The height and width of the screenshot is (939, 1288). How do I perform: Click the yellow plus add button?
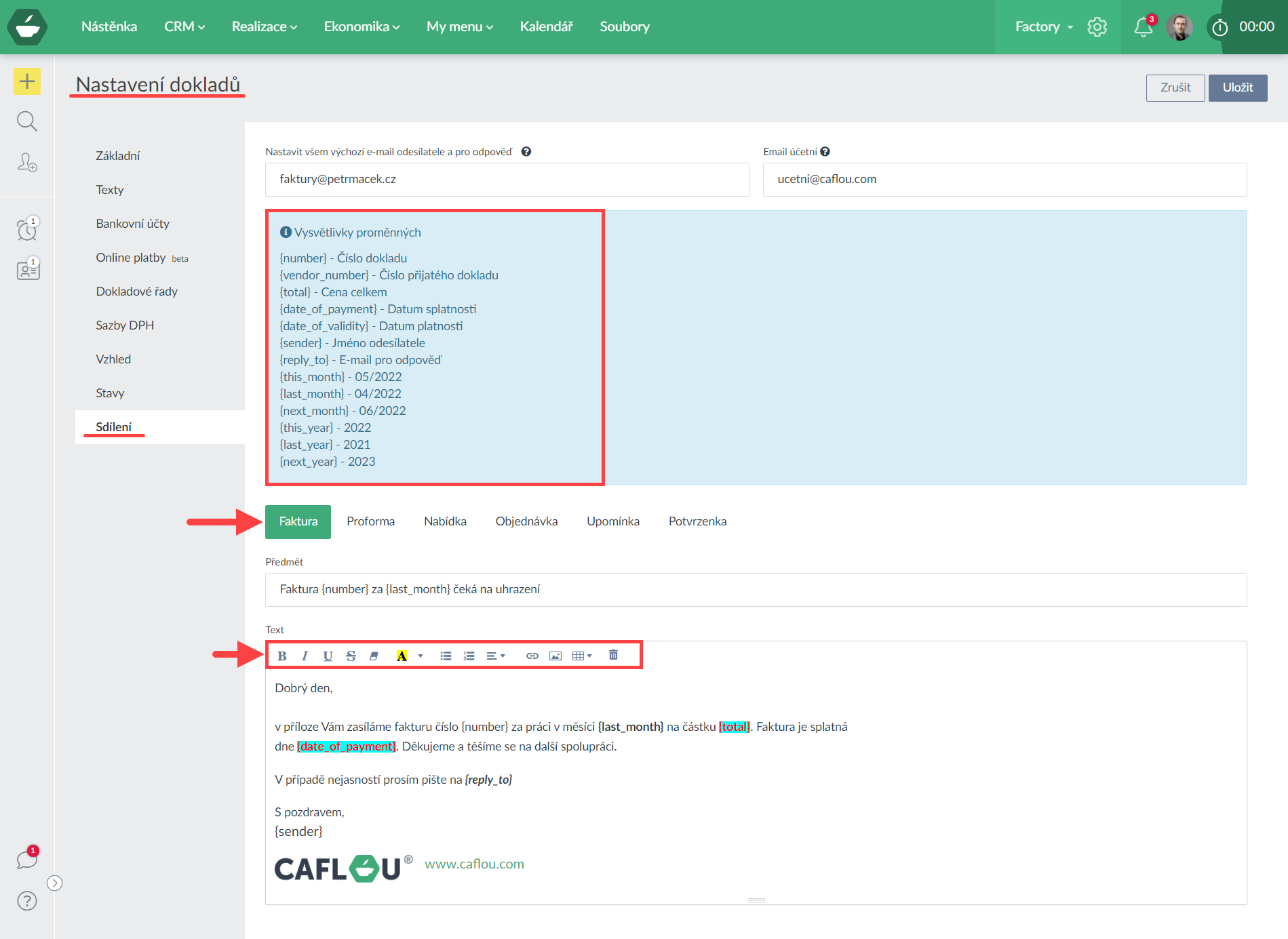pyautogui.click(x=27, y=81)
